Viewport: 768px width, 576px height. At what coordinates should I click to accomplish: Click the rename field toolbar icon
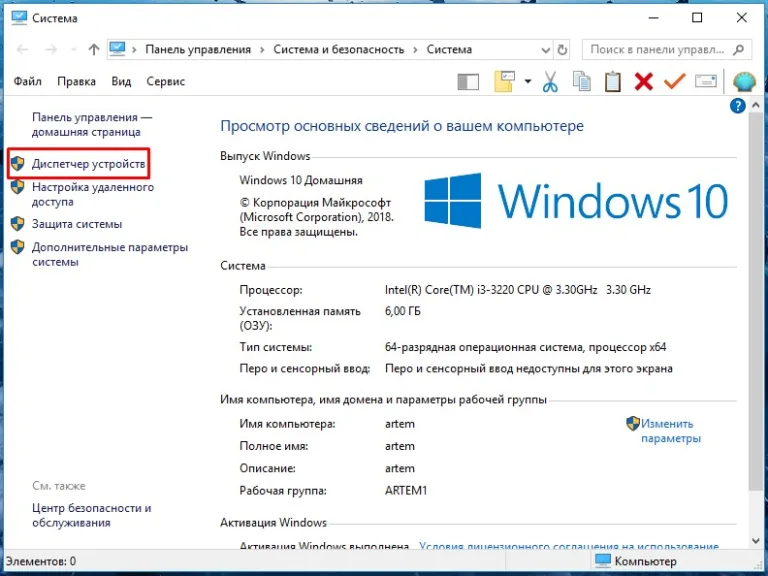coord(706,81)
